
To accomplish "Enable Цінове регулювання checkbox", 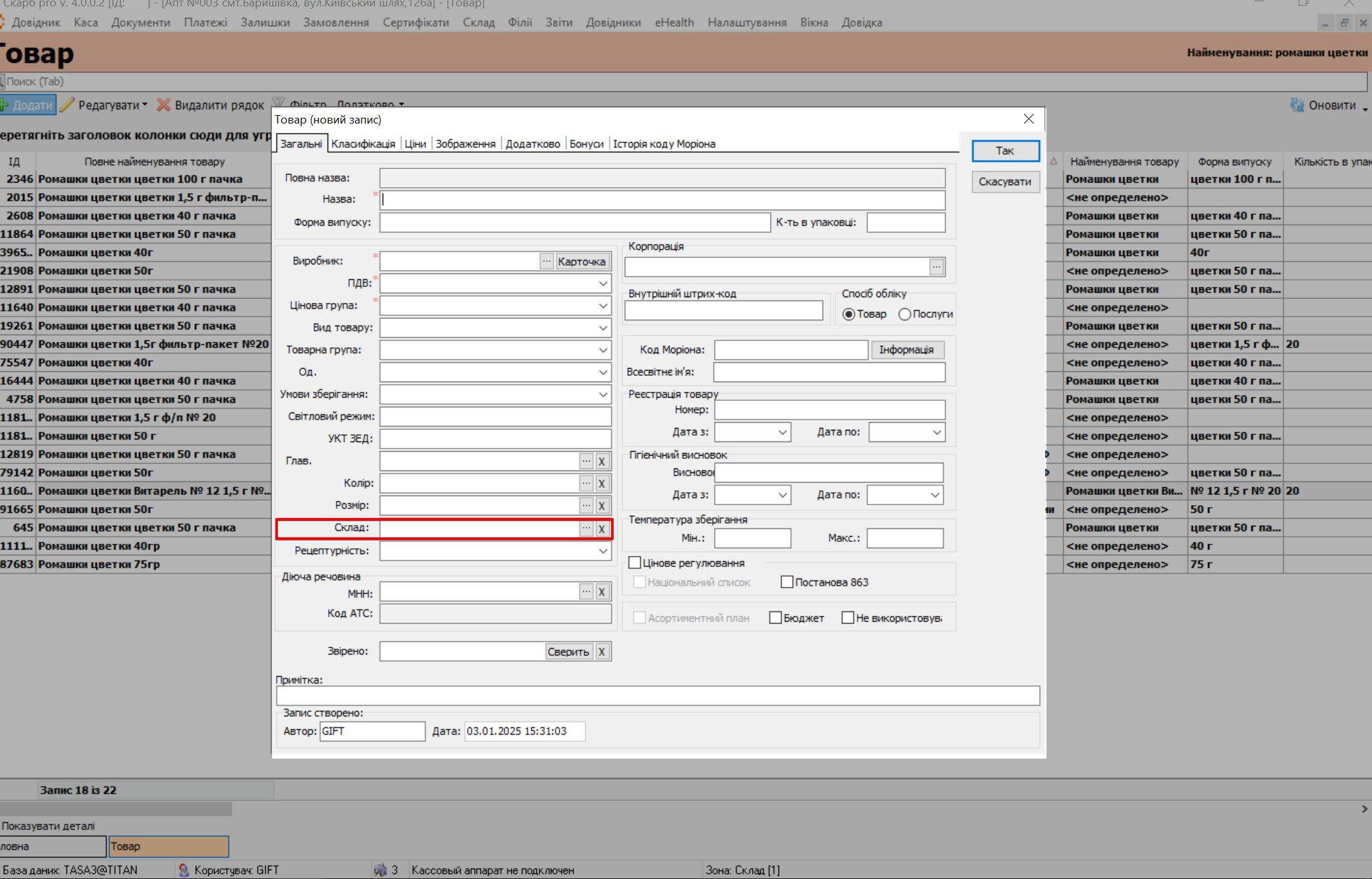I will 635,563.
